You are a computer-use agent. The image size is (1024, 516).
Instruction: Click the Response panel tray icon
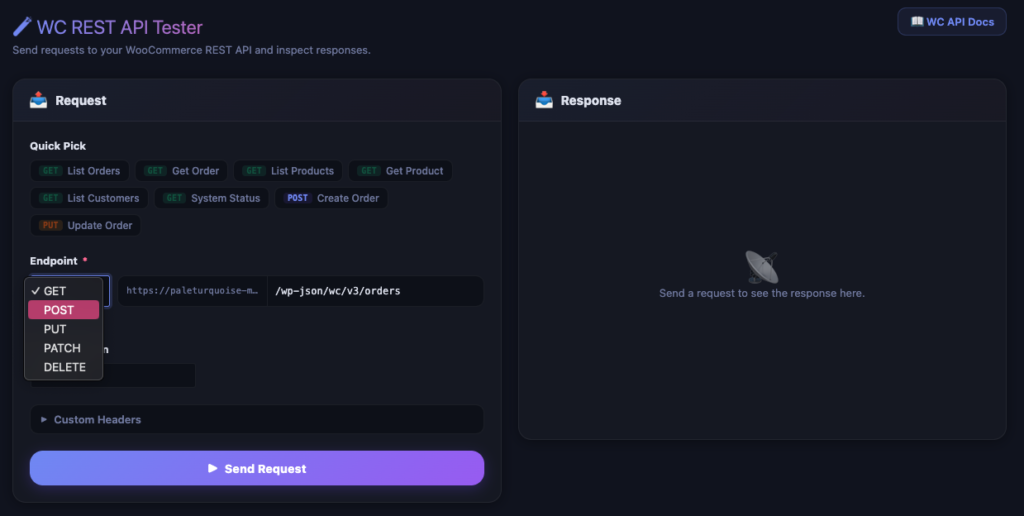coord(544,100)
